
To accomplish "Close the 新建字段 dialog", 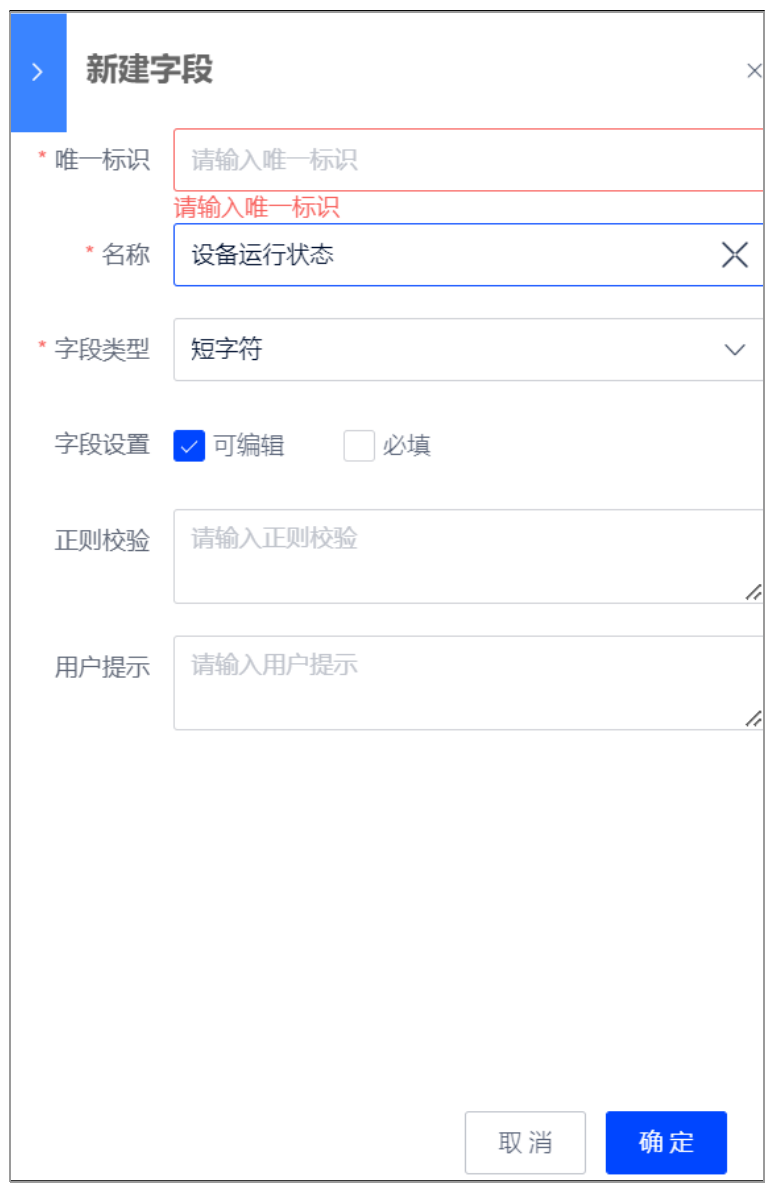I will click(754, 71).
